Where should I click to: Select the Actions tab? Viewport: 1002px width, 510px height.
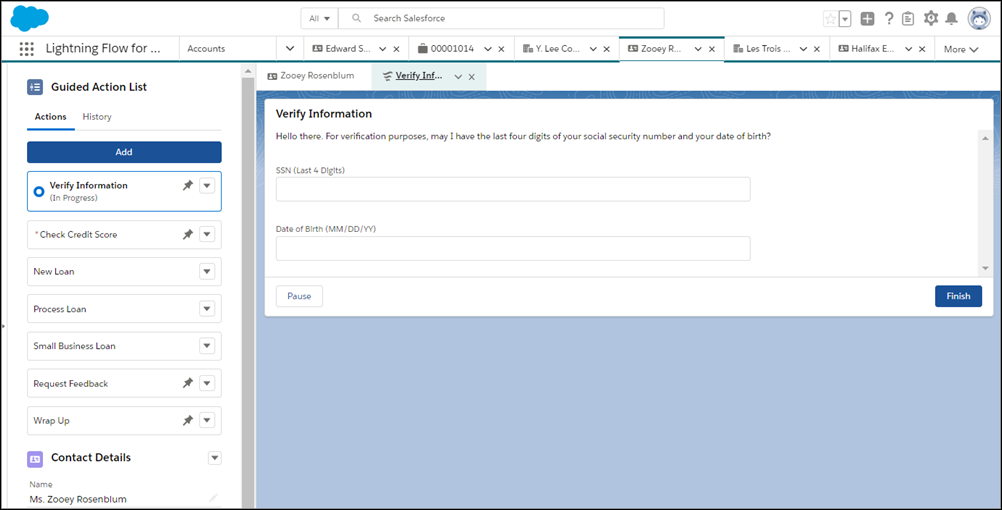[x=50, y=117]
